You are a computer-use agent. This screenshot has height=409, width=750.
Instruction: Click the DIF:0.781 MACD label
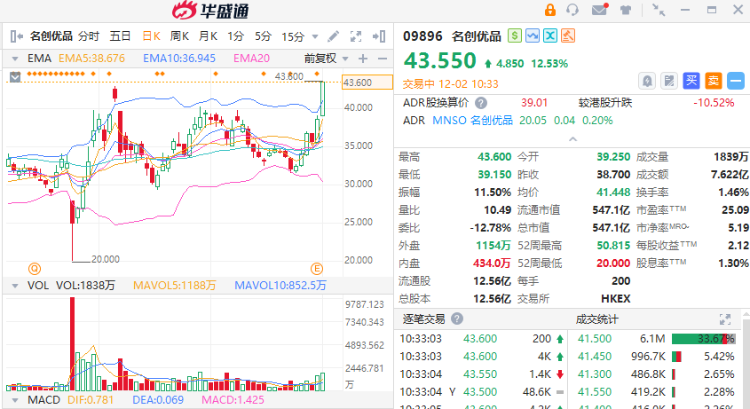(x=90, y=400)
